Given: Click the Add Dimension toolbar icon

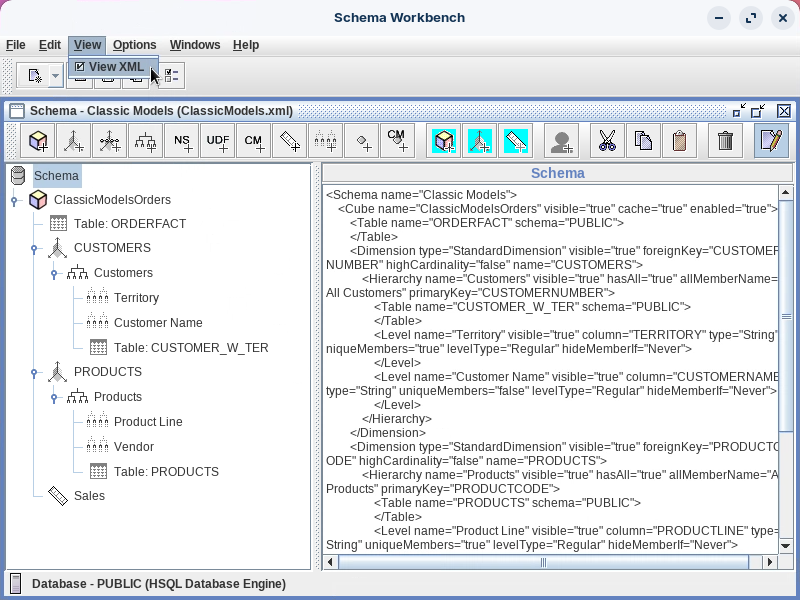Looking at the screenshot, I should point(73,141).
